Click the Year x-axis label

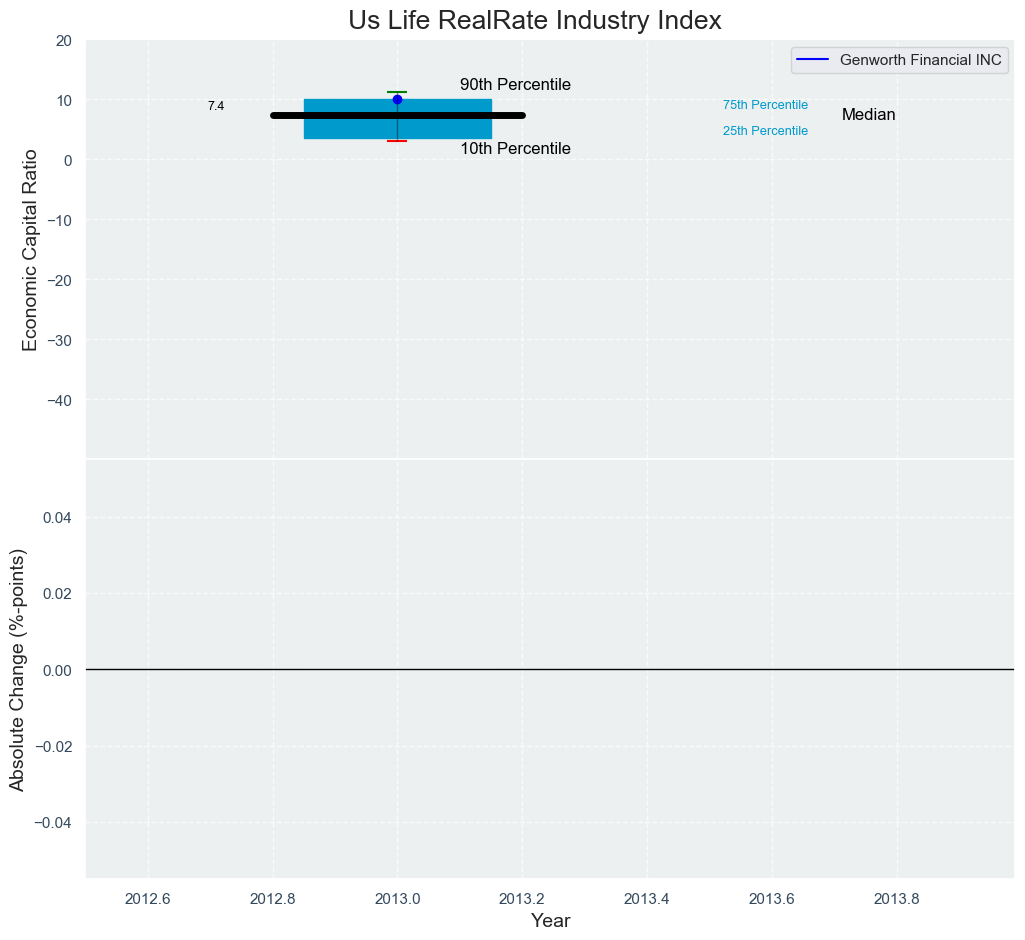(550, 921)
